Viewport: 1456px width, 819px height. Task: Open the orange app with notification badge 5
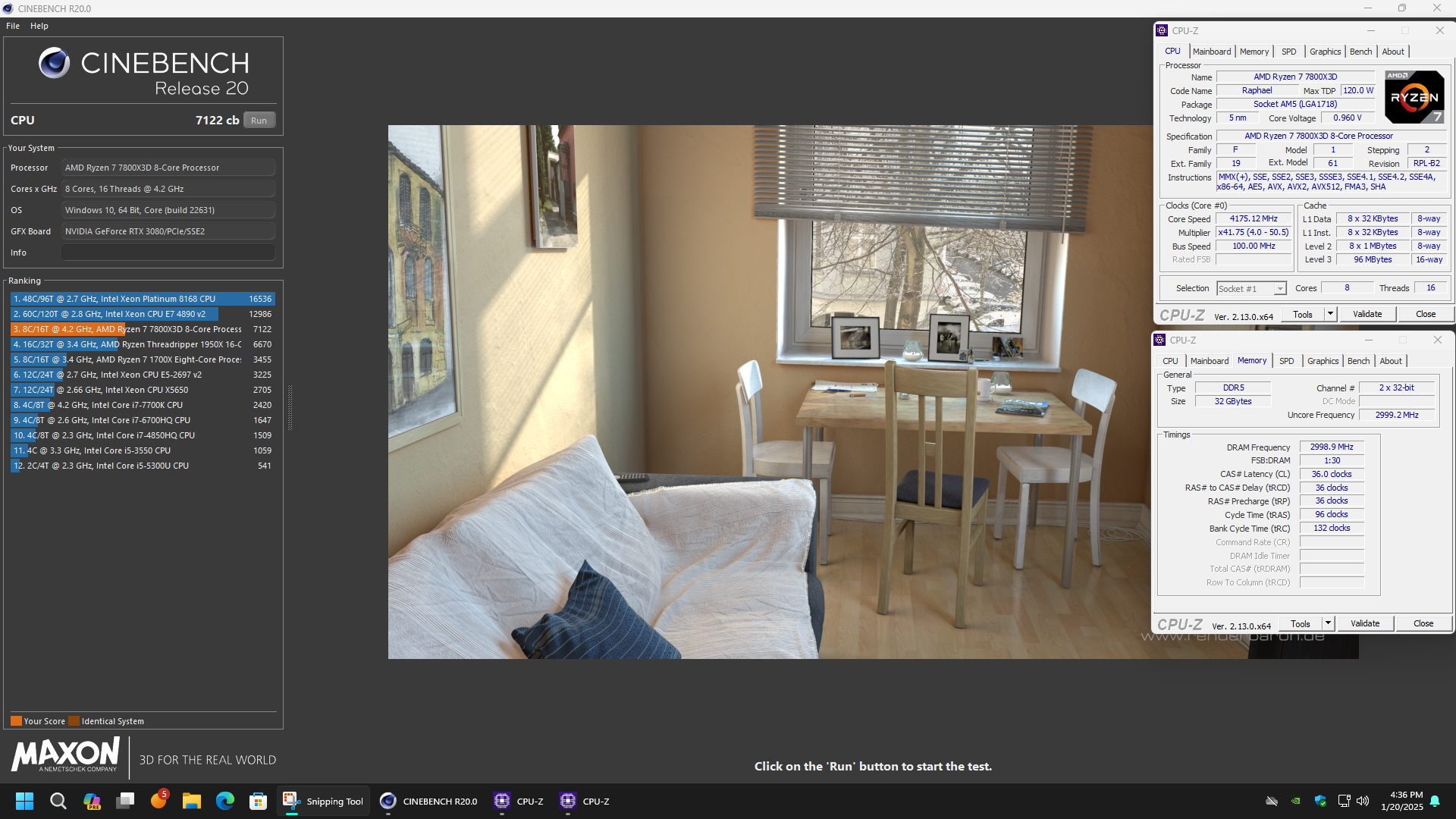[158, 801]
